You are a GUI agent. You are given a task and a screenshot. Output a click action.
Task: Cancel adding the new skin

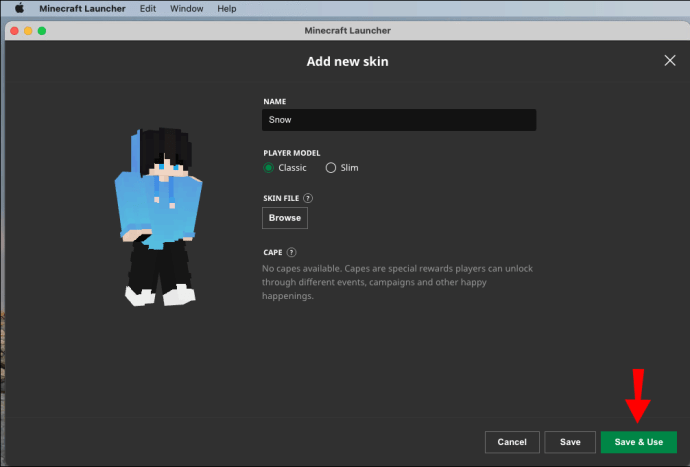512,442
